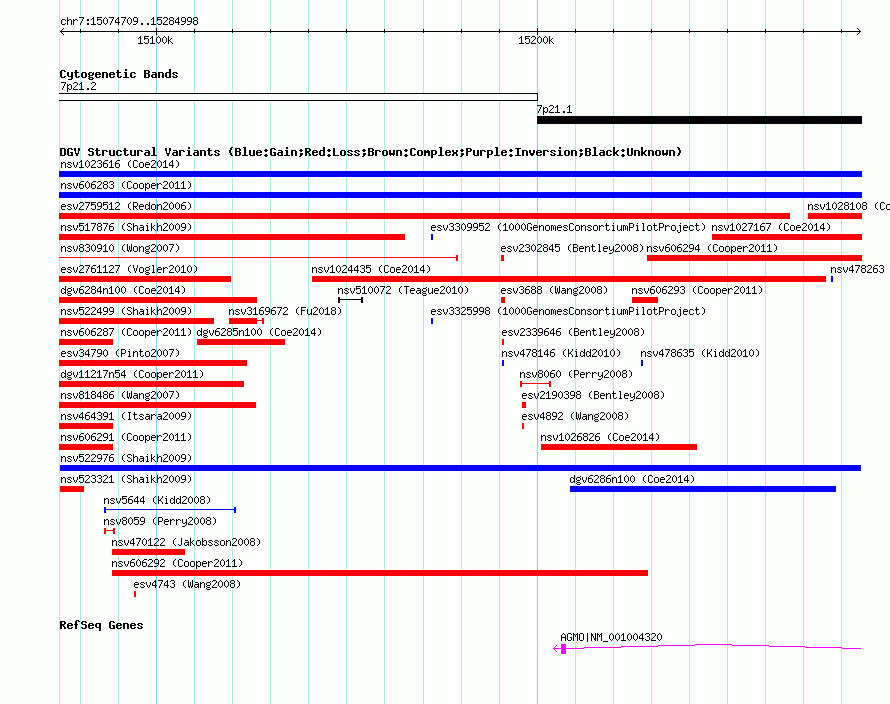Open the esv2759512 (Redon2006) variant

tap(126, 207)
